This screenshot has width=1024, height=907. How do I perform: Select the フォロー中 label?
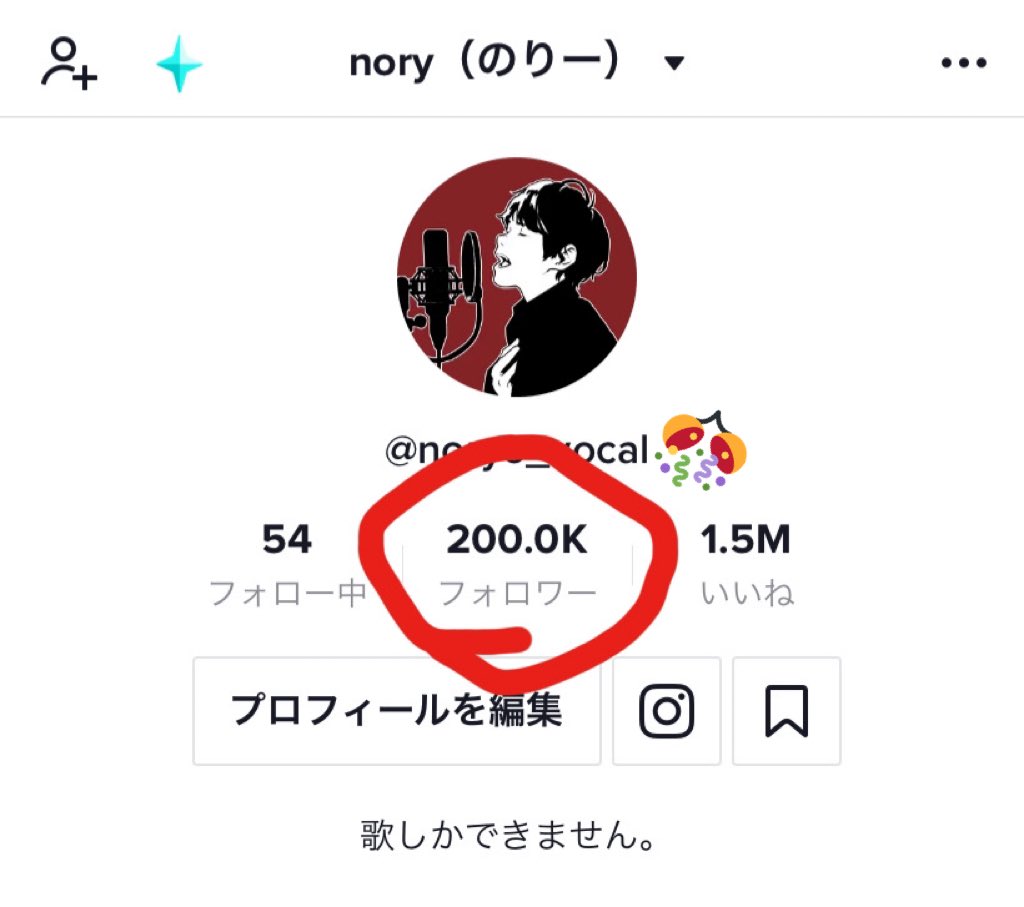287,594
